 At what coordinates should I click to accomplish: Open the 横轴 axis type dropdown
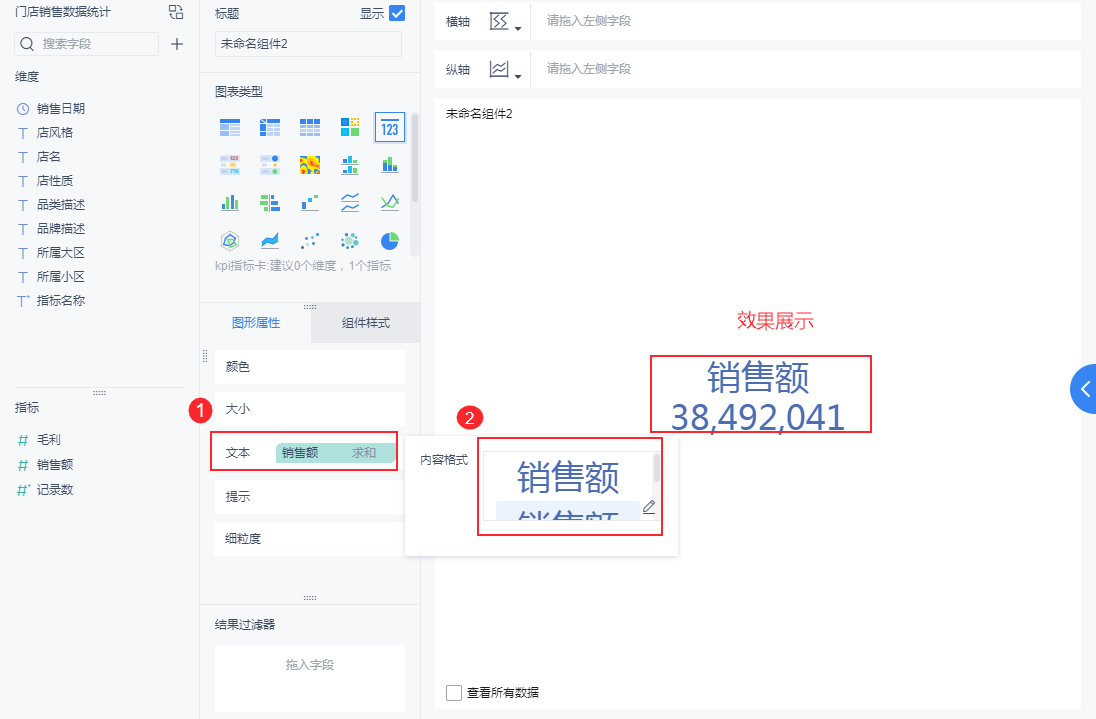505,22
